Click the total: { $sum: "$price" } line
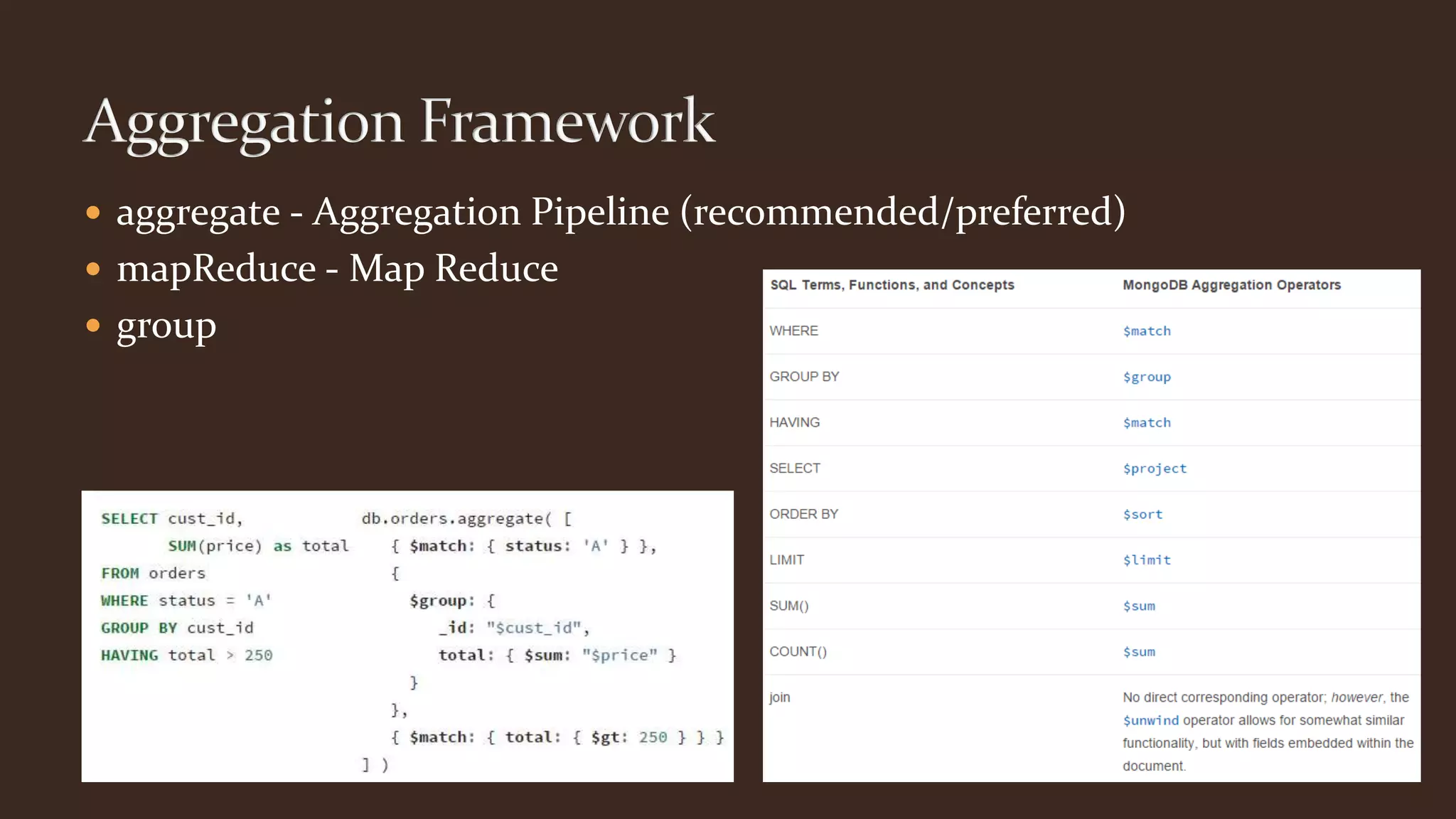Screen dimensions: 1456x819 pyautogui.click(x=557, y=655)
